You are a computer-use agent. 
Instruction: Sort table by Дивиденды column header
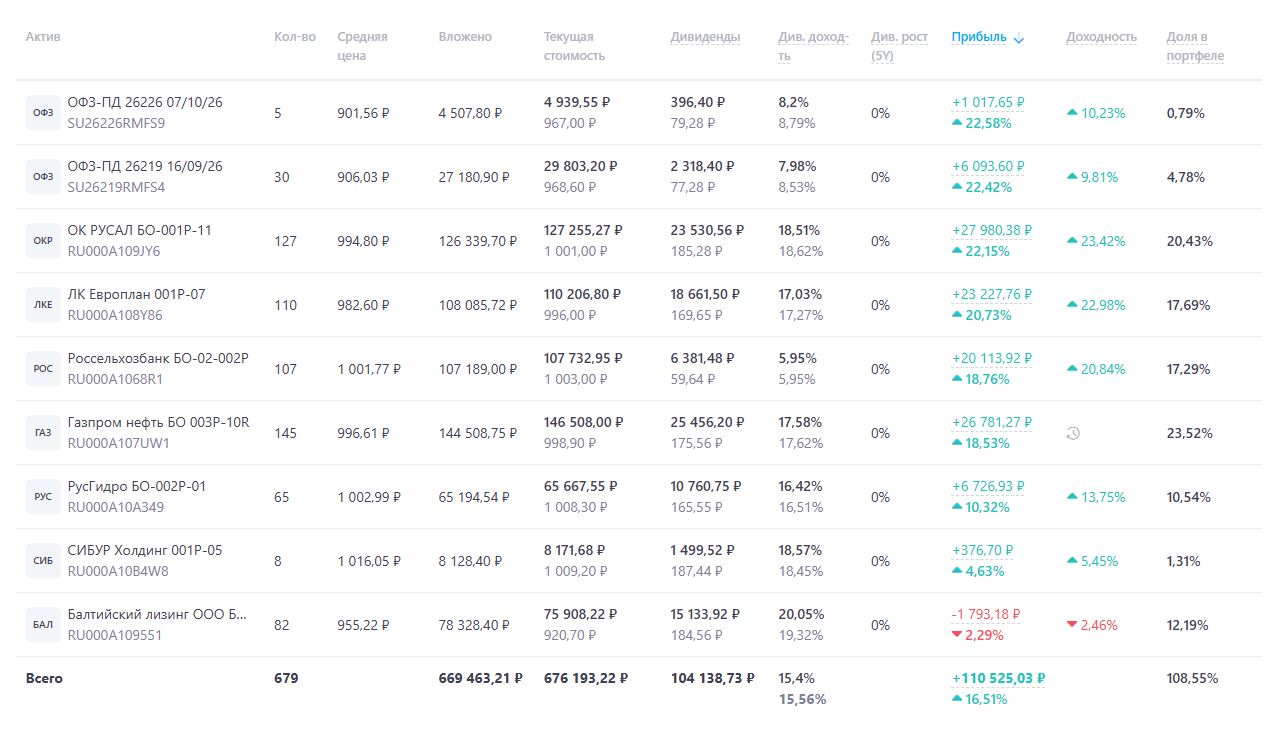tap(705, 37)
